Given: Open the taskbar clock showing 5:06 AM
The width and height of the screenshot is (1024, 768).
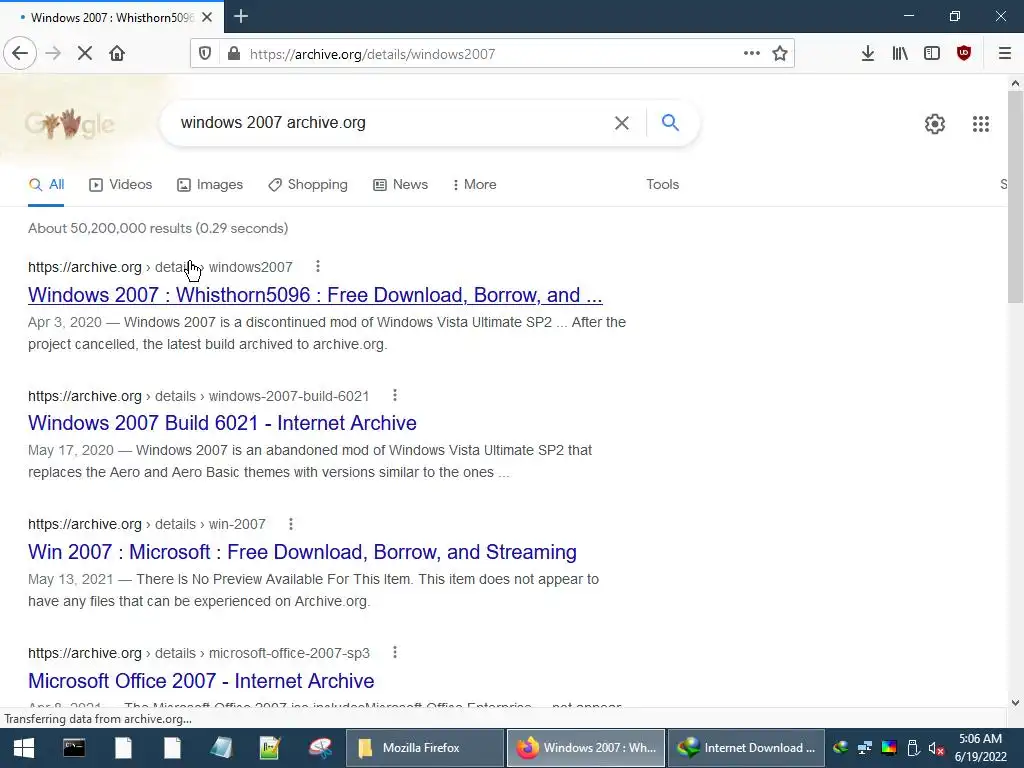Looking at the screenshot, I should 980,748.
